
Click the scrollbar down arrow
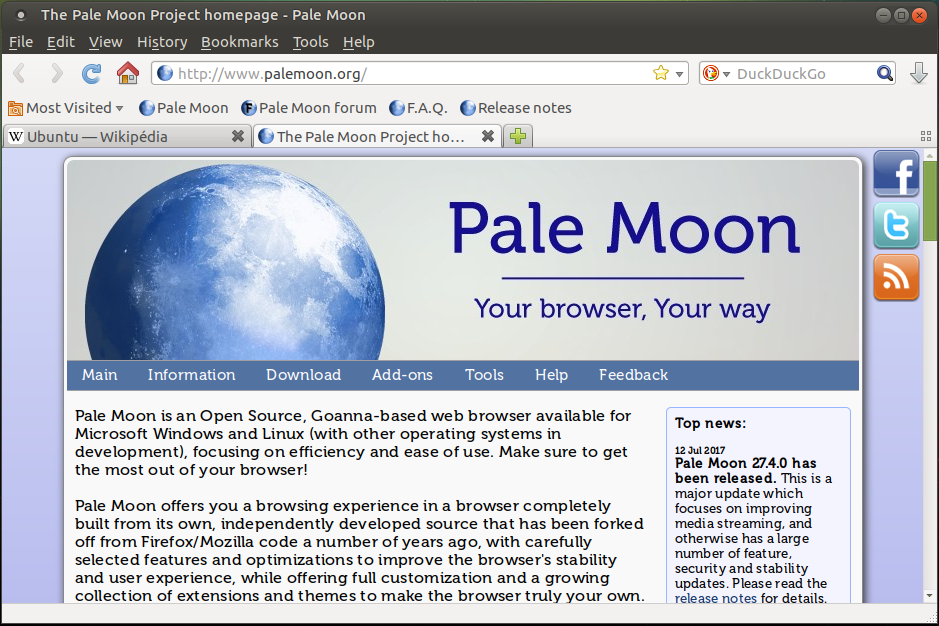pos(929,596)
